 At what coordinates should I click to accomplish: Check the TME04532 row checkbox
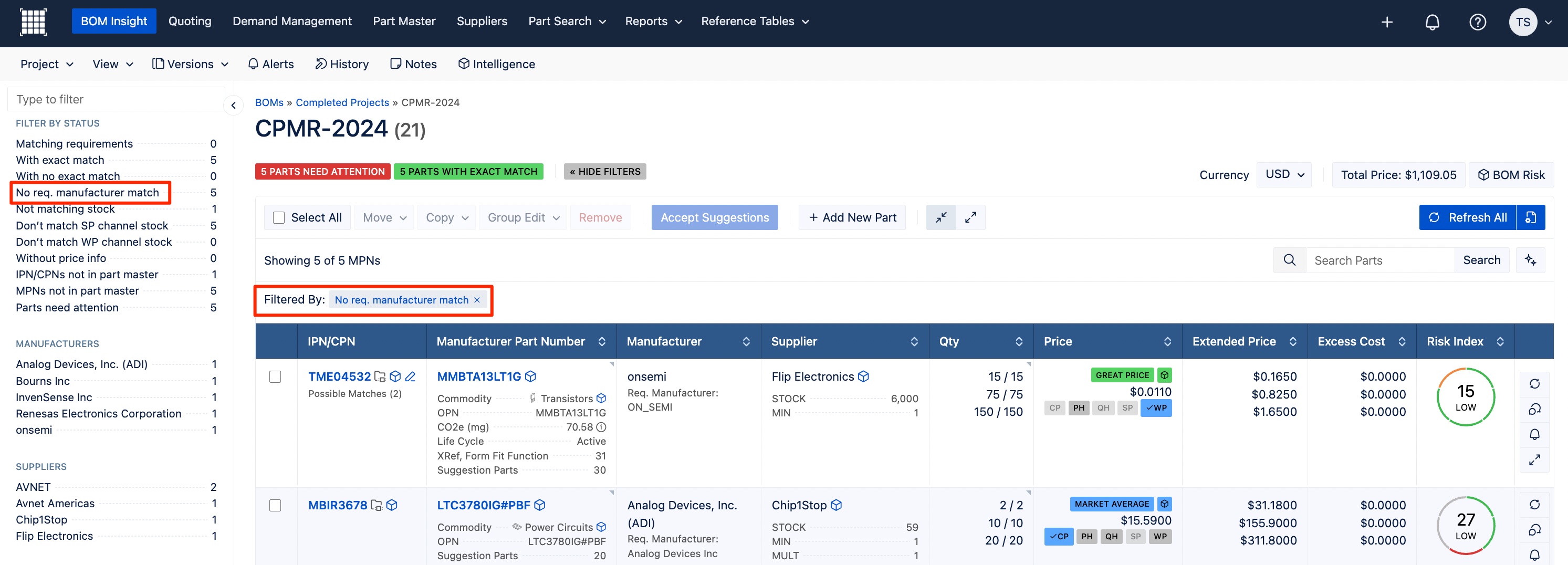coord(275,377)
